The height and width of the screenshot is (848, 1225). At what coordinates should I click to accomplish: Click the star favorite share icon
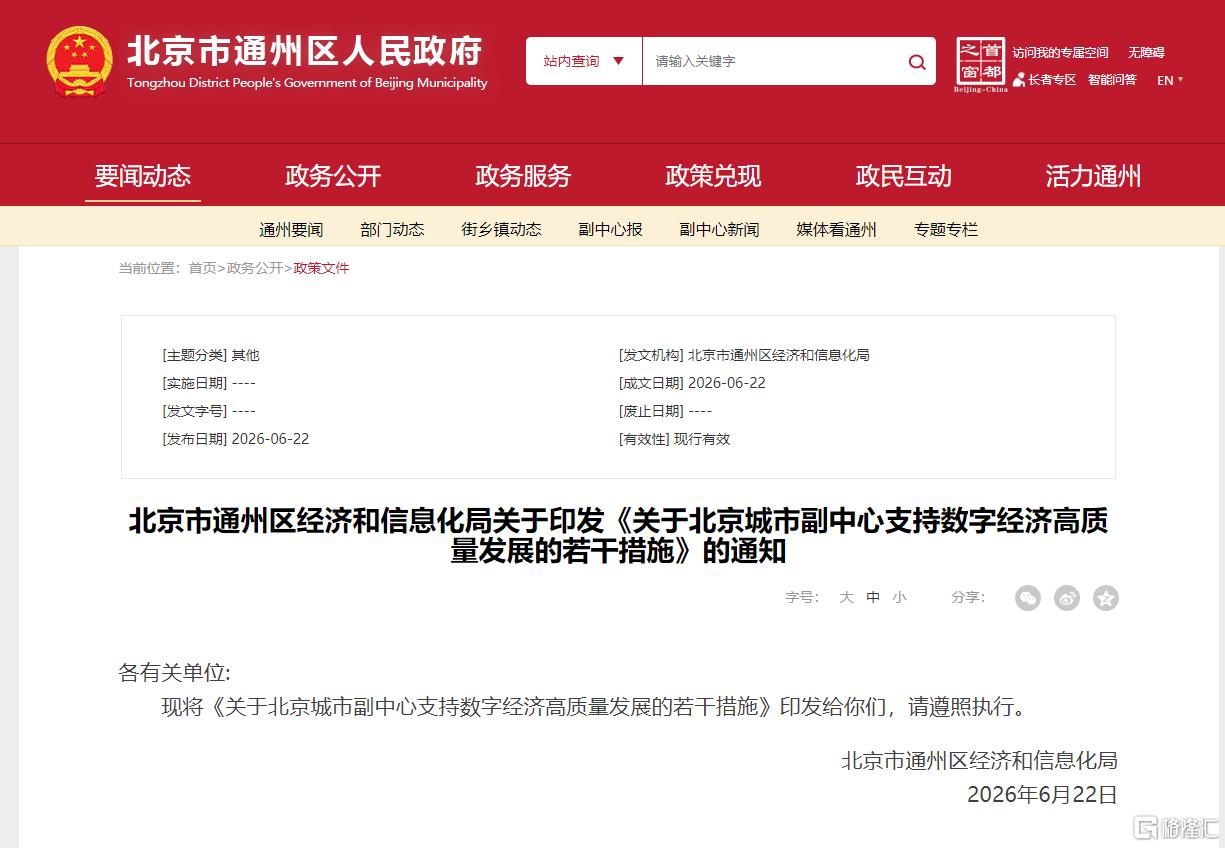pyautogui.click(x=1105, y=598)
